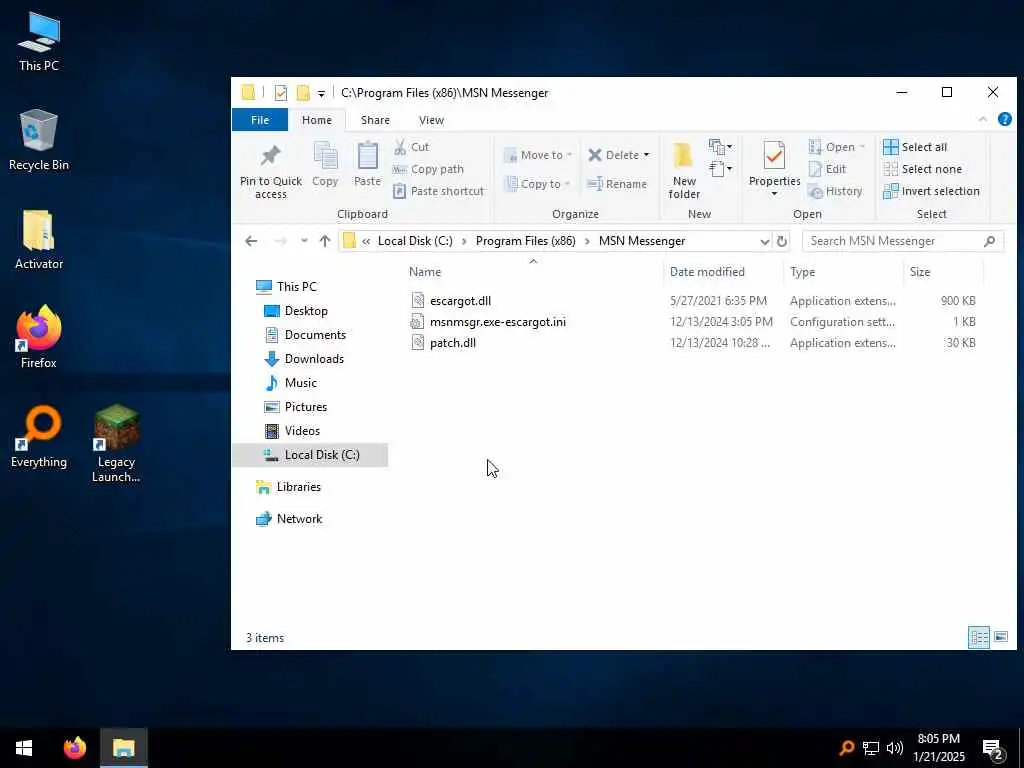Click Paste shortcut in the ribbon
This screenshot has height=768, width=1024.
pos(439,191)
